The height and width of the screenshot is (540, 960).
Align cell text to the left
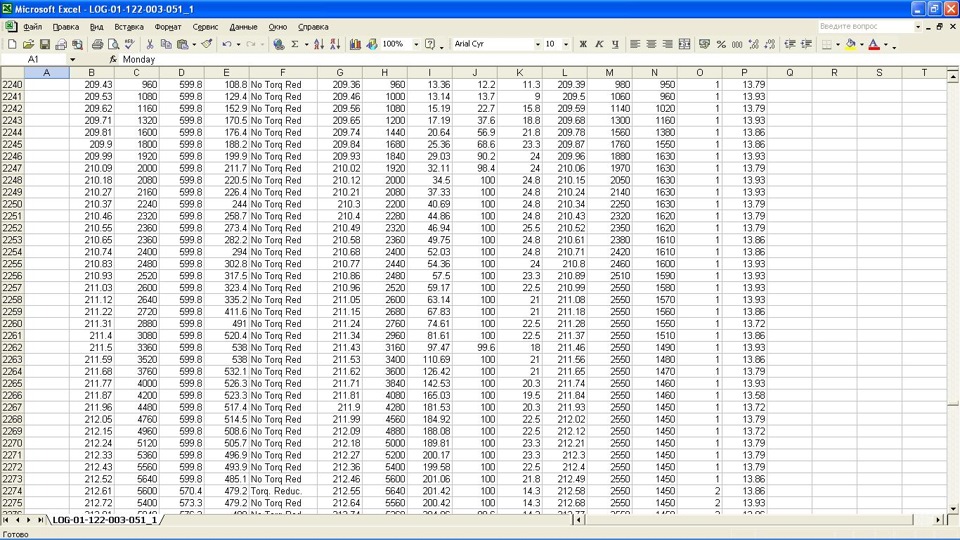(635, 44)
